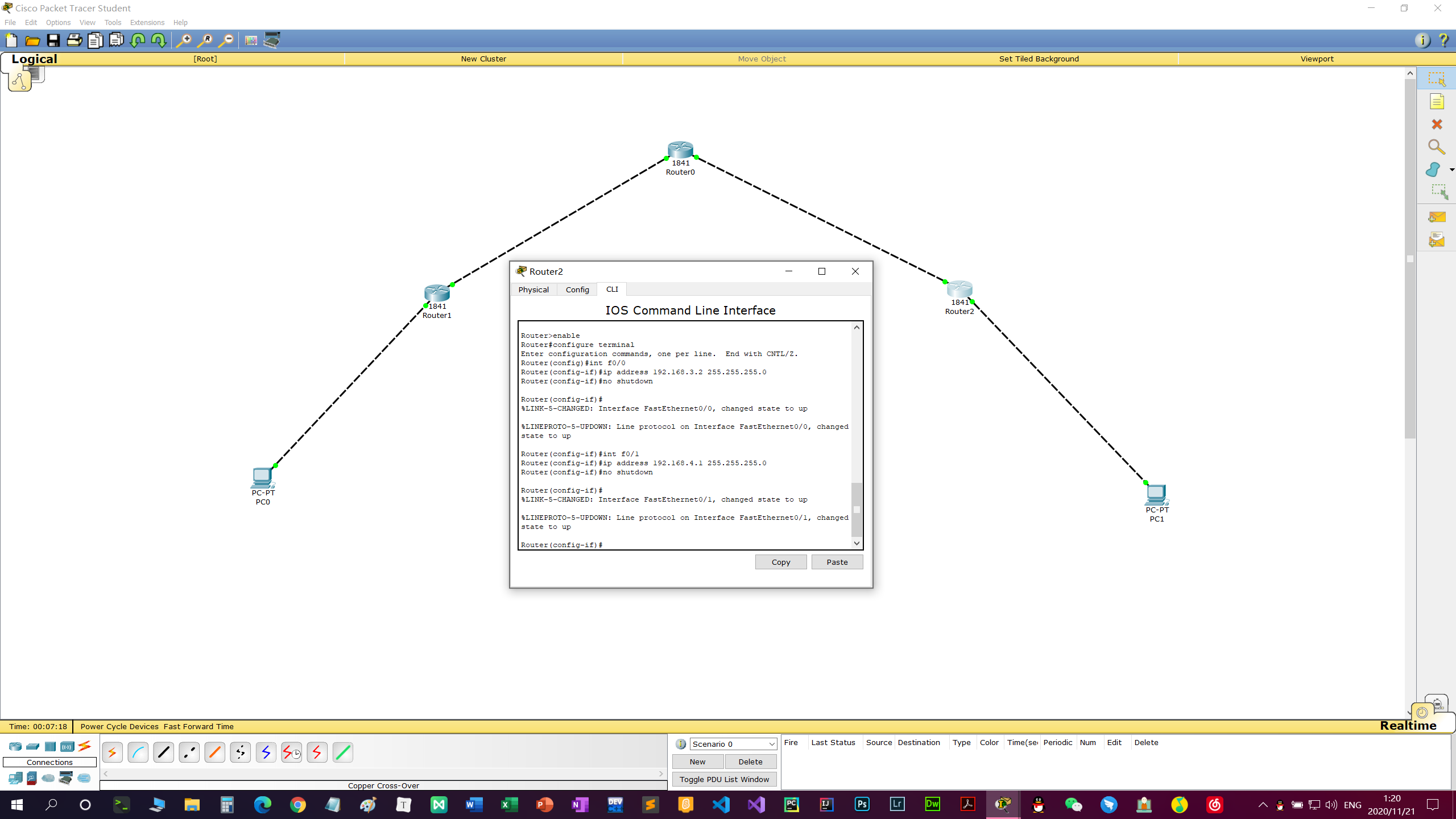Click Set Tiled Background
The image size is (1456, 819).
pos(1039,59)
